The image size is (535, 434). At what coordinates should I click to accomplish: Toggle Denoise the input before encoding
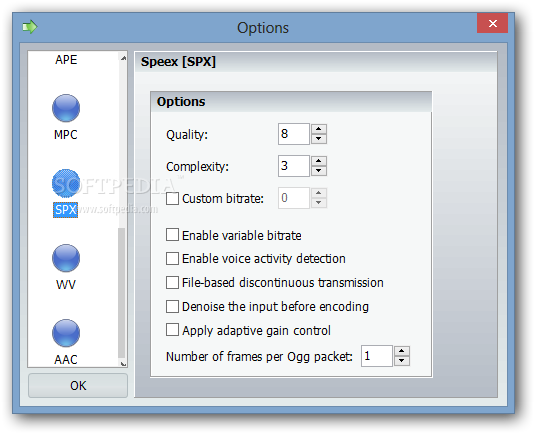172,306
